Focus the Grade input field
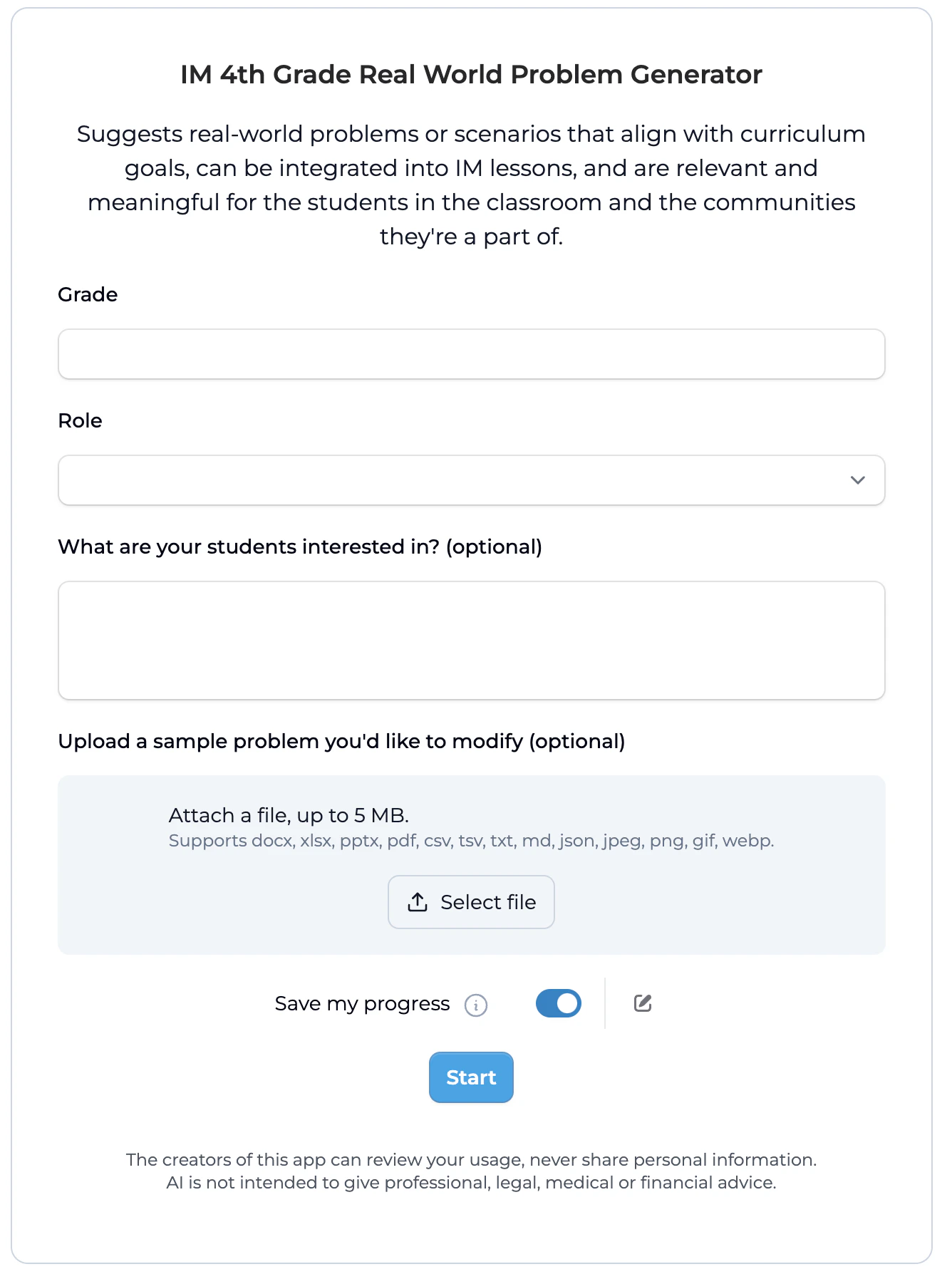Screen dimensions: 952x1274 click(x=471, y=354)
